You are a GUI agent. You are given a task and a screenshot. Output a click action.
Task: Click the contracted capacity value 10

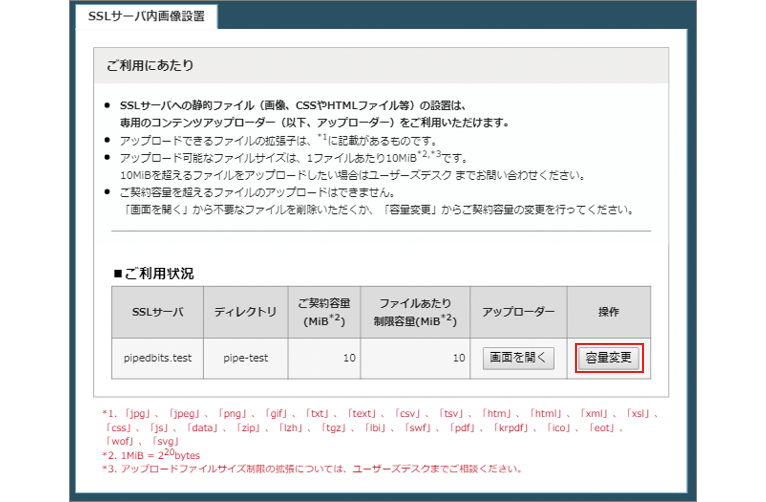349,358
